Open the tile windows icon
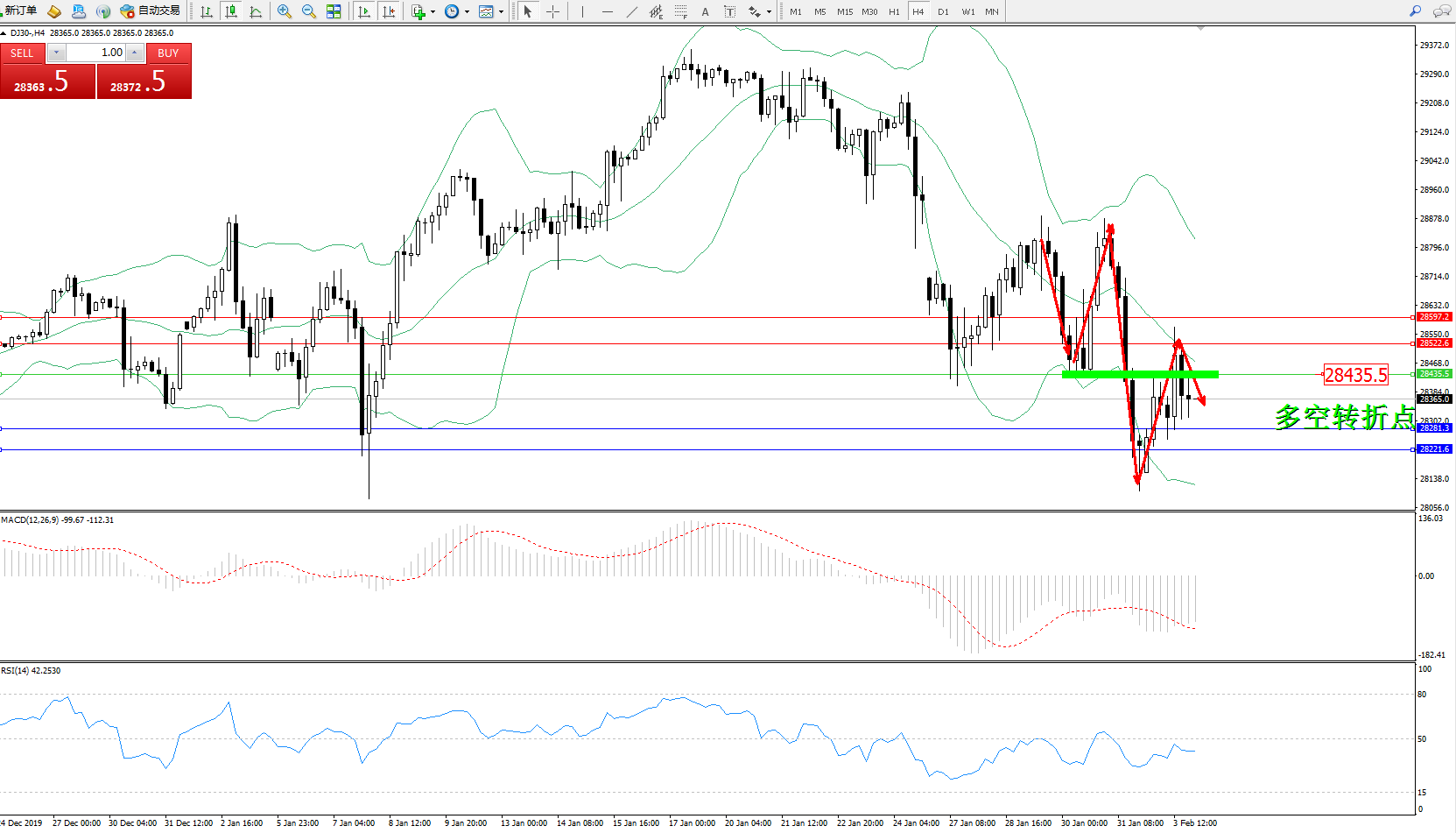1456x833 pixels. (x=334, y=11)
